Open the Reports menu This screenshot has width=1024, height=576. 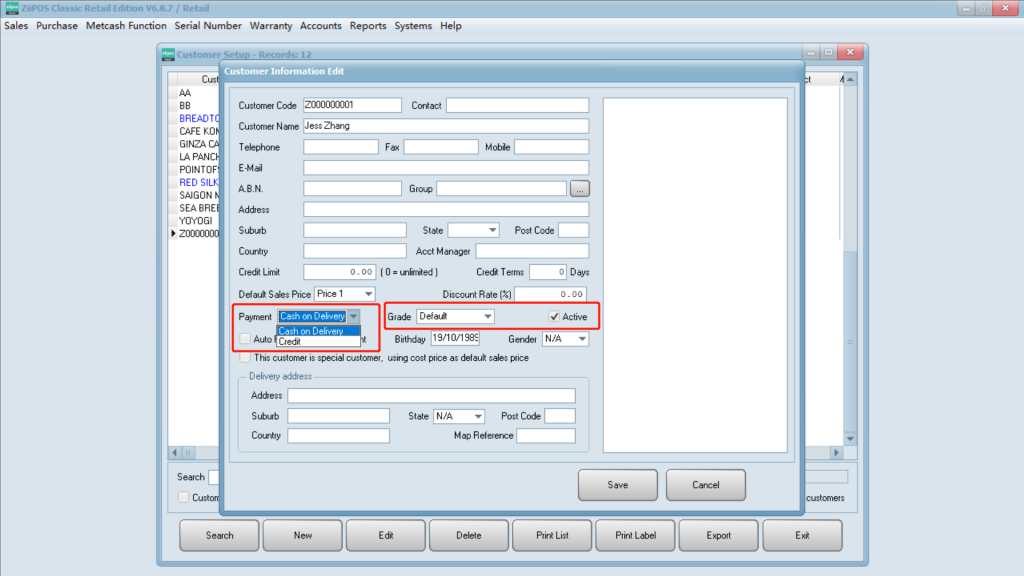tap(368, 26)
